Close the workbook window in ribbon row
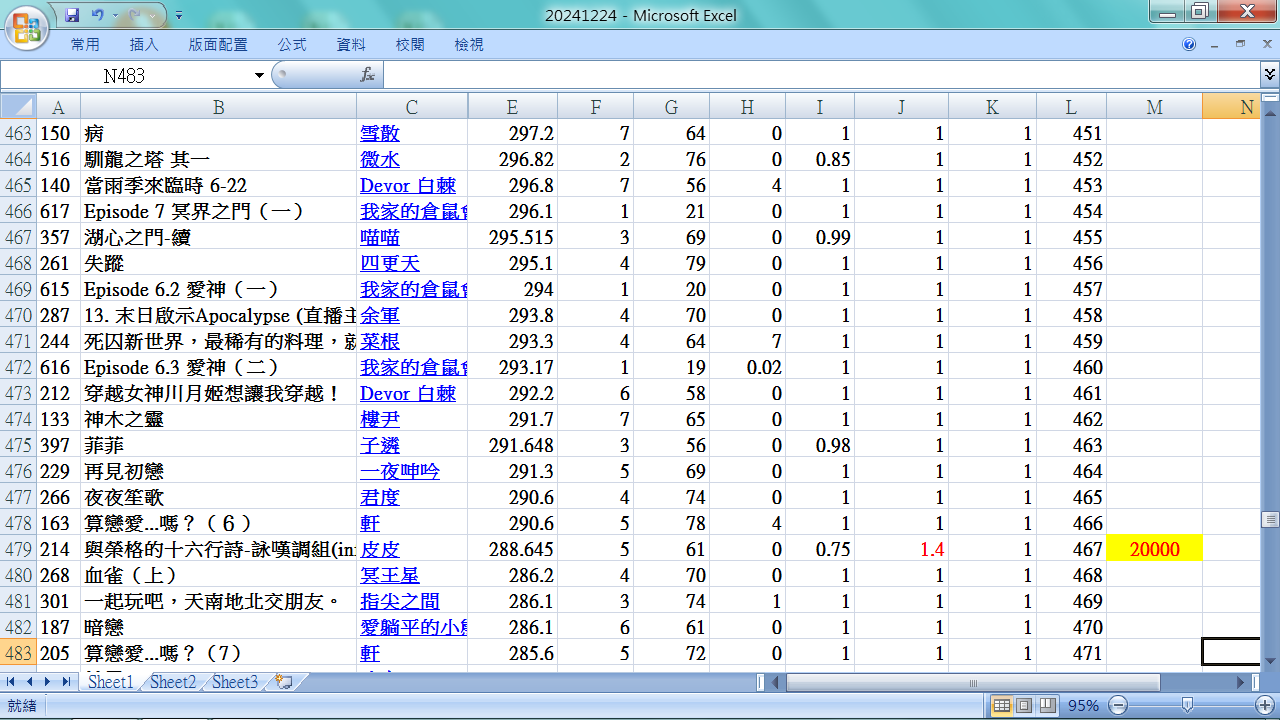 coord(1265,44)
